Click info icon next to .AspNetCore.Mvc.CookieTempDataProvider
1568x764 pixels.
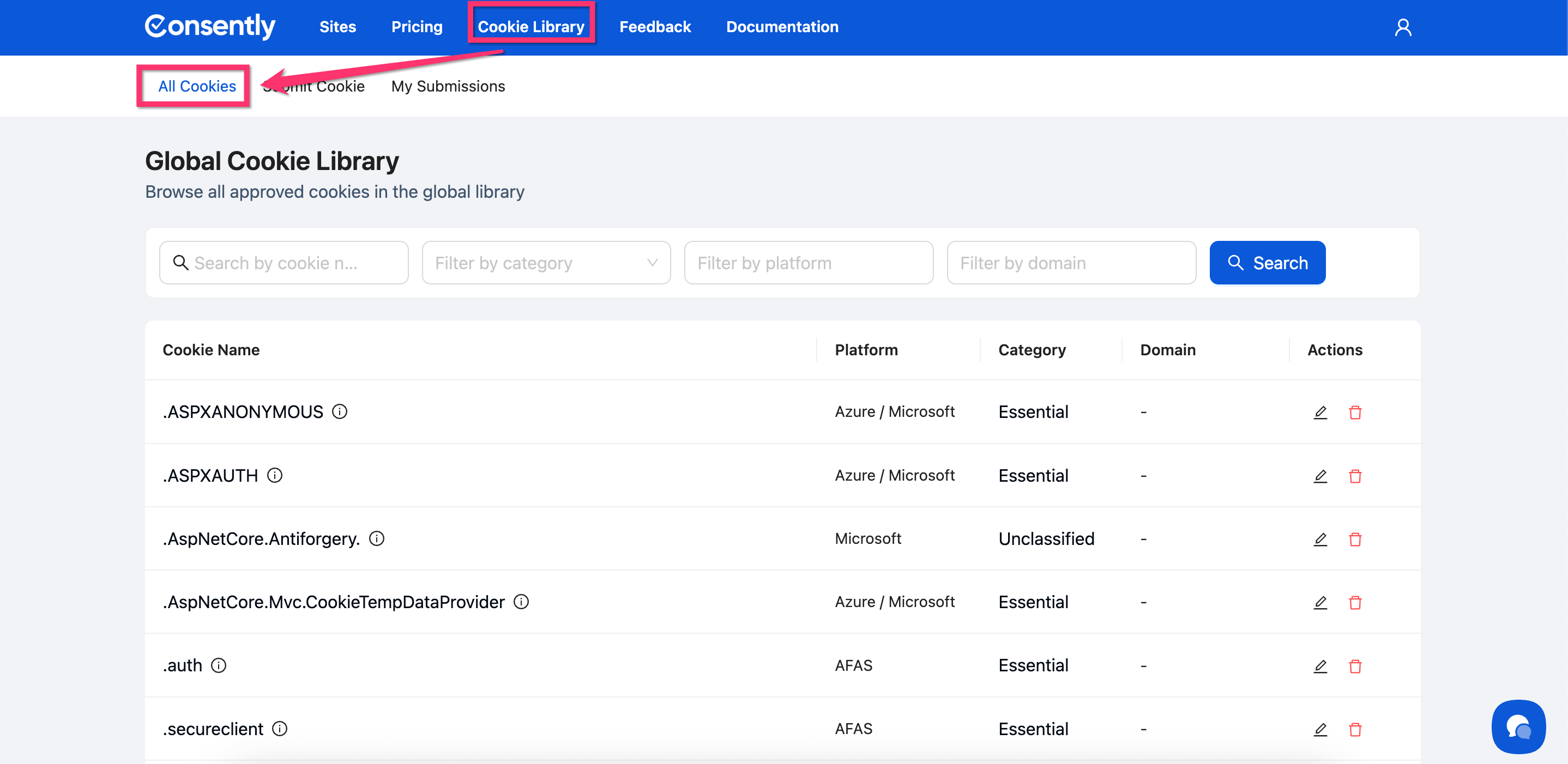tap(521, 602)
